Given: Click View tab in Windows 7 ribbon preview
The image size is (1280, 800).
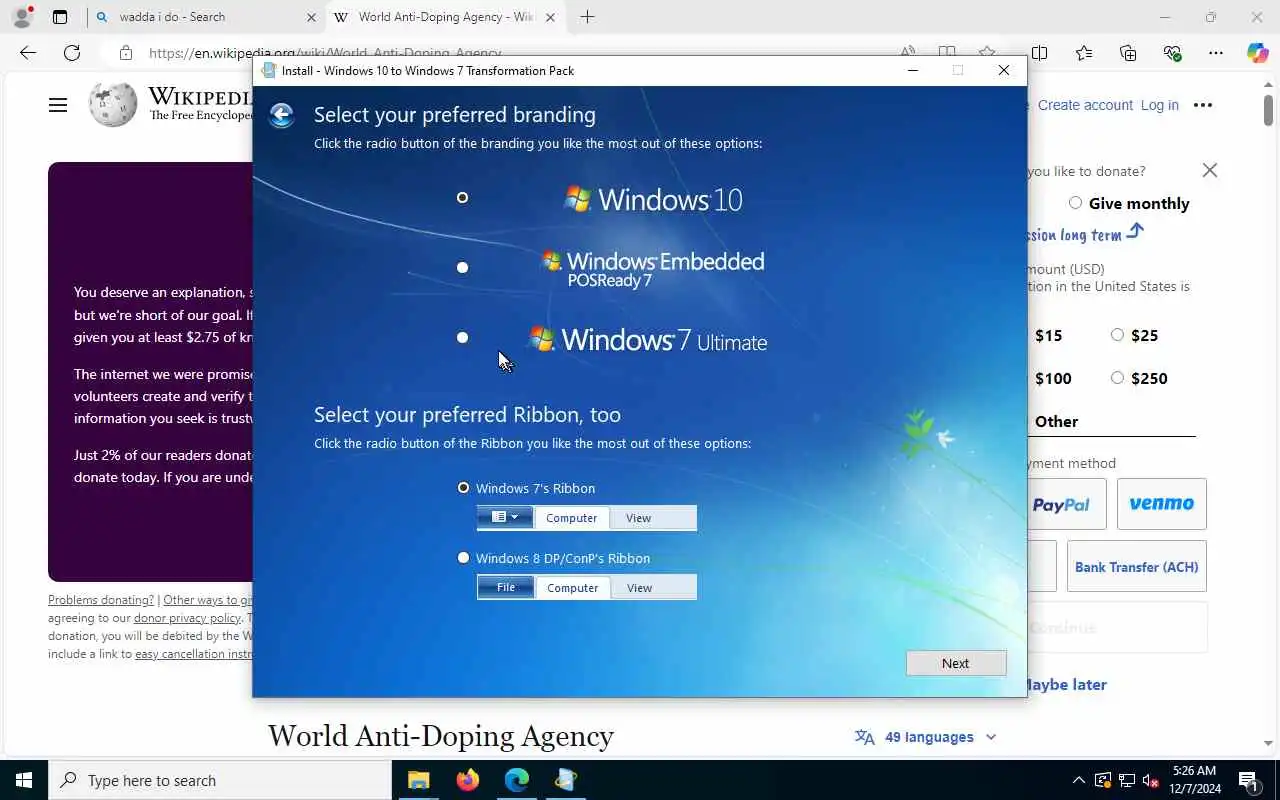Looking at the screenshot, I should (638, 518).
